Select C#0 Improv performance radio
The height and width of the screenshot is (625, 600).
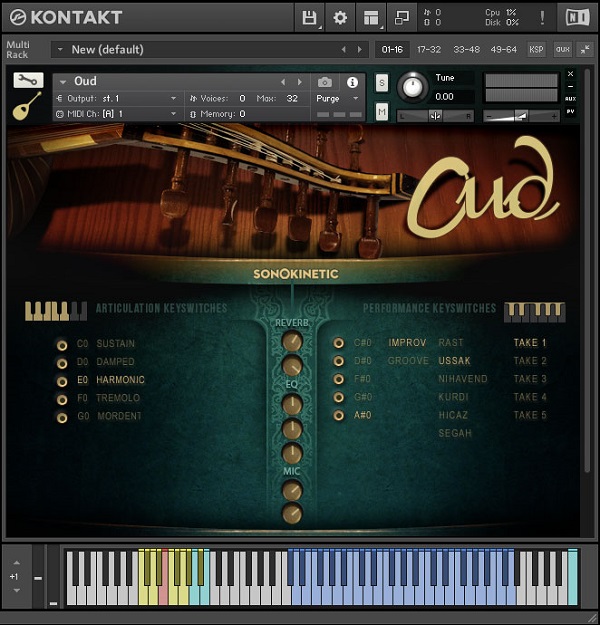coord(338,343)
